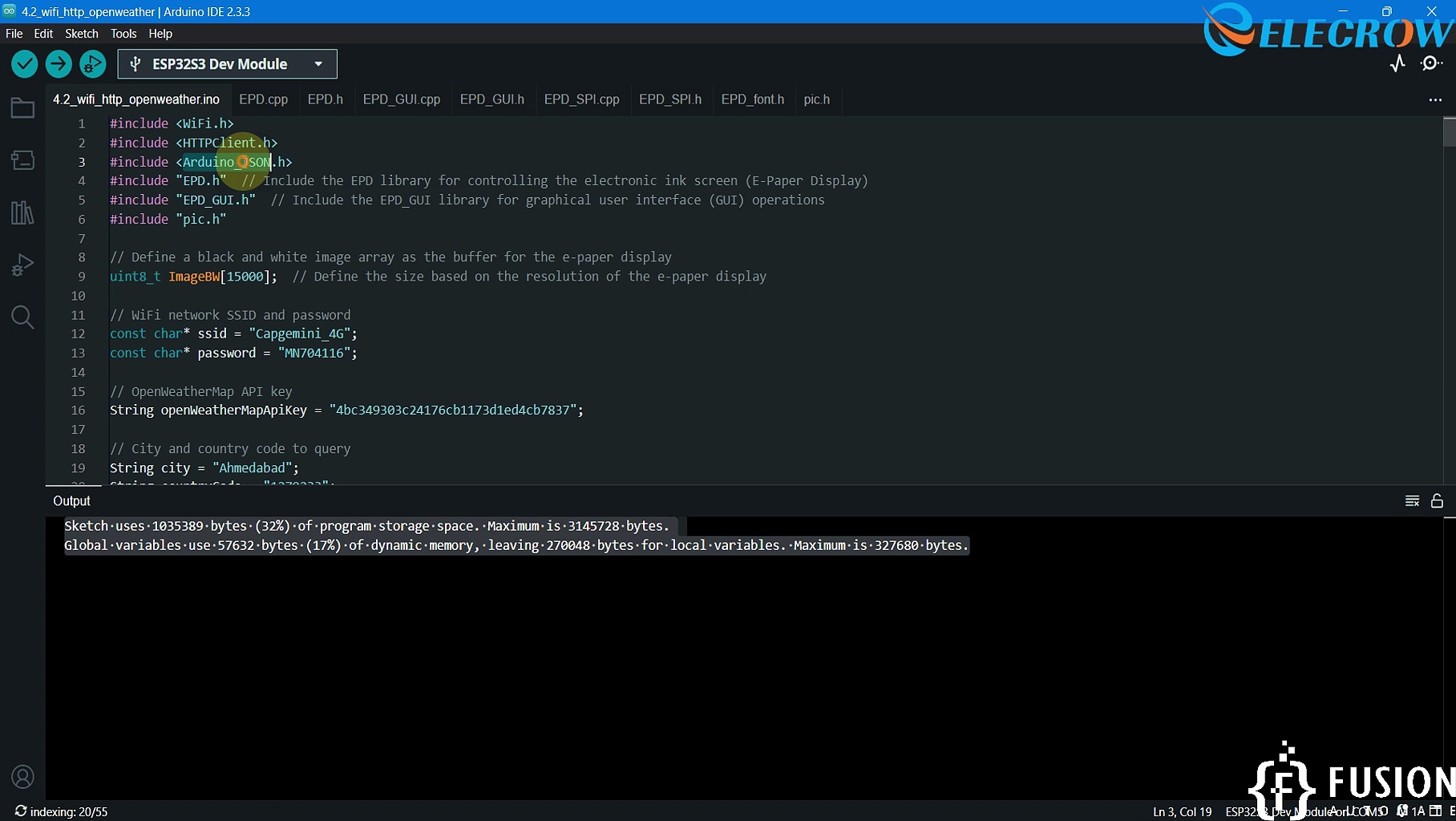Open the Boards Manager sidebar icon
1456x821 pixels.
tap(22, 160)
